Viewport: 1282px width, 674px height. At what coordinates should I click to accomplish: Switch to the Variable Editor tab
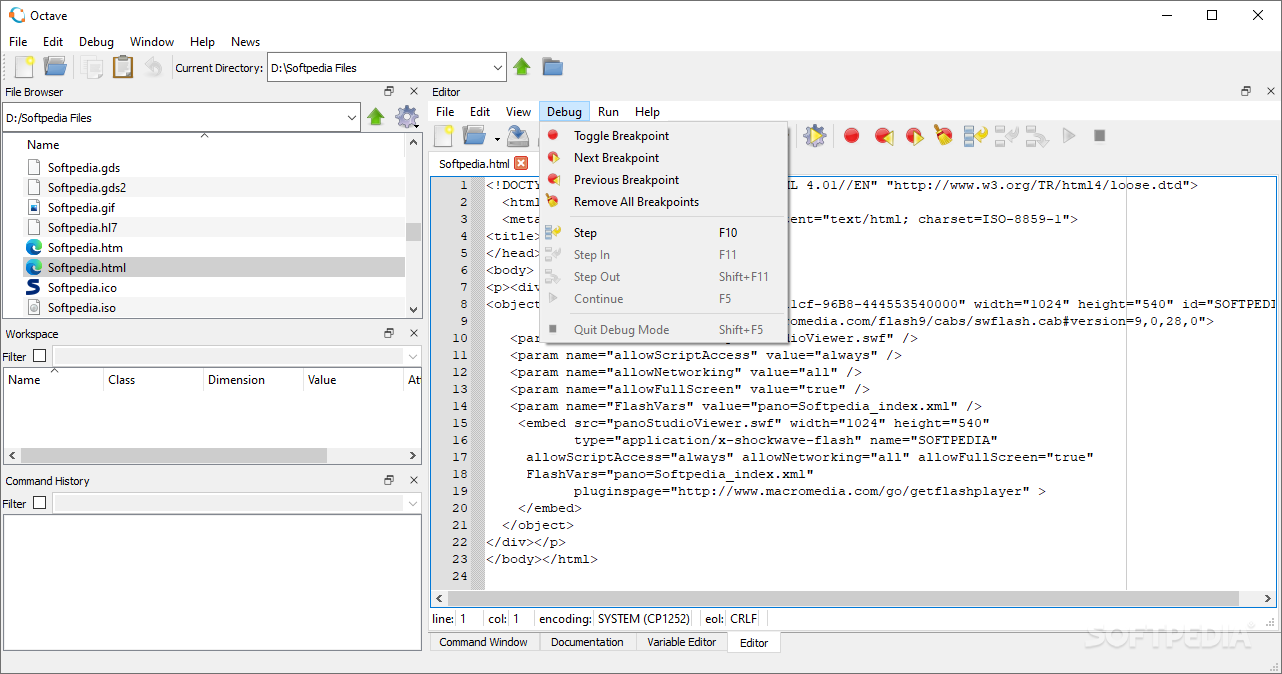[x=682, y=642]
